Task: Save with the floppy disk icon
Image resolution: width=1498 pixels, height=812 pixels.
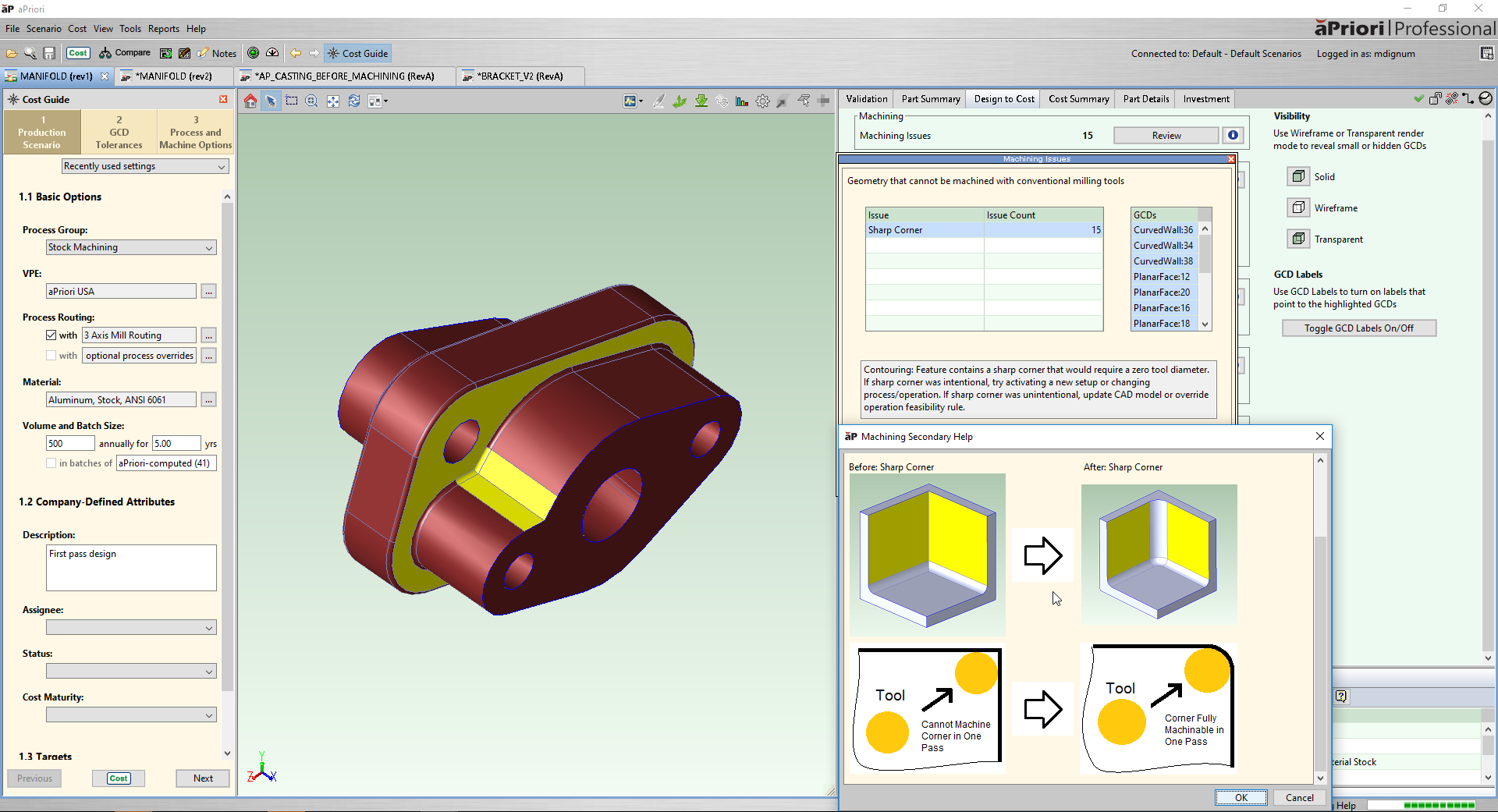Action: click(49, 53)
